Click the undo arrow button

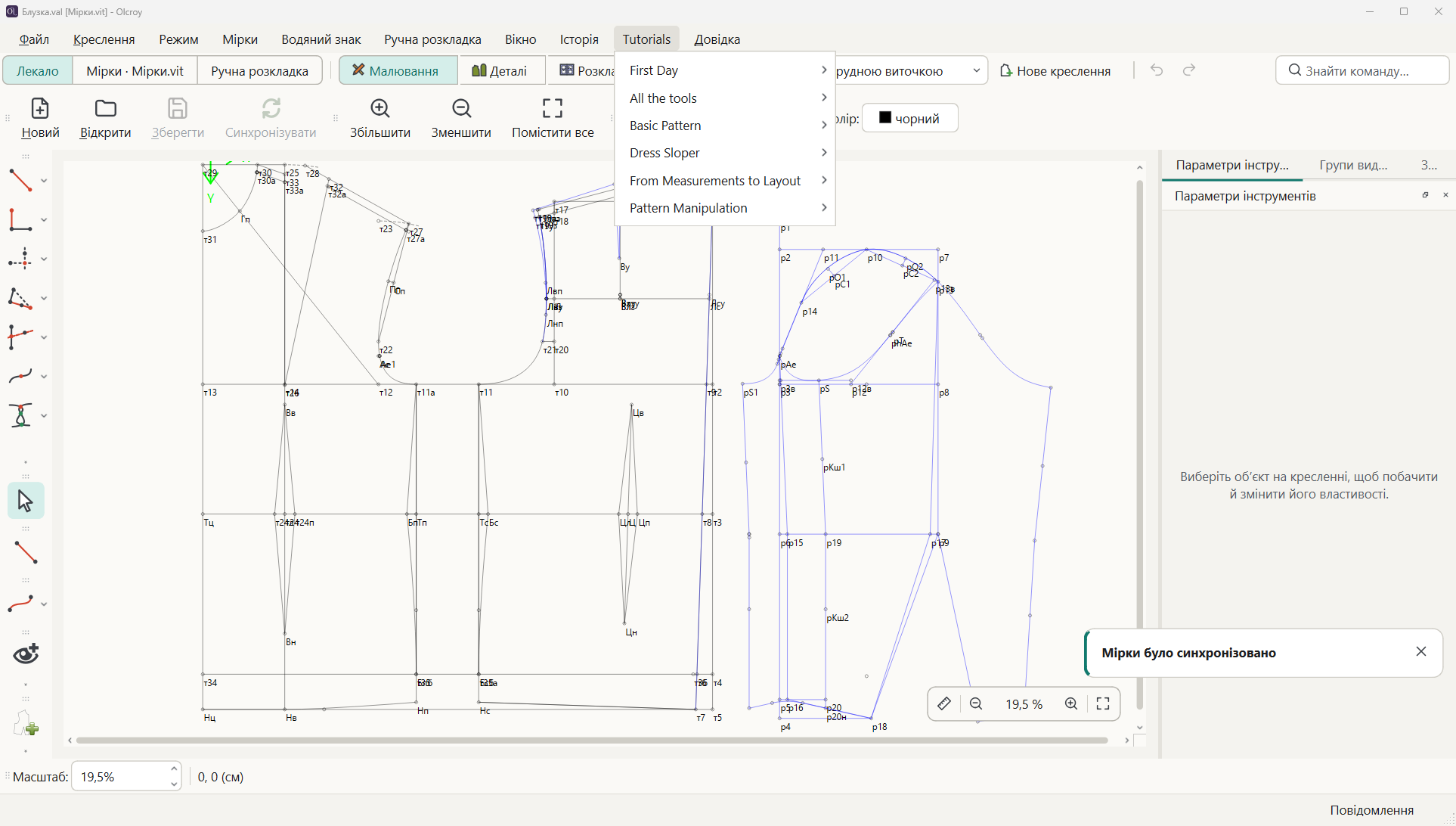1157,70
